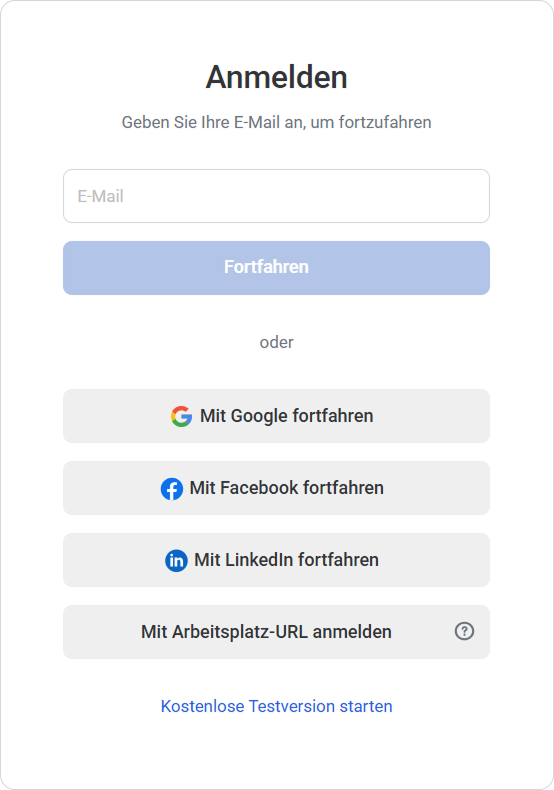
Task: Focus the E-Mail input field
Action: point(276,196)
